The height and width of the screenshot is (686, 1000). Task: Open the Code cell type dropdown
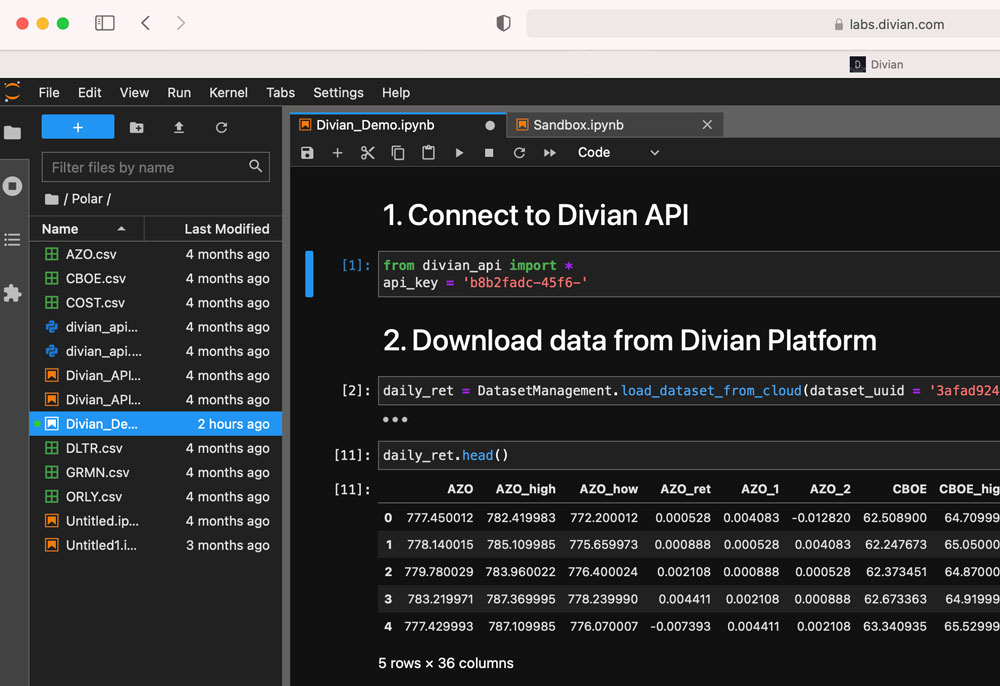click(x=618, y=152)
